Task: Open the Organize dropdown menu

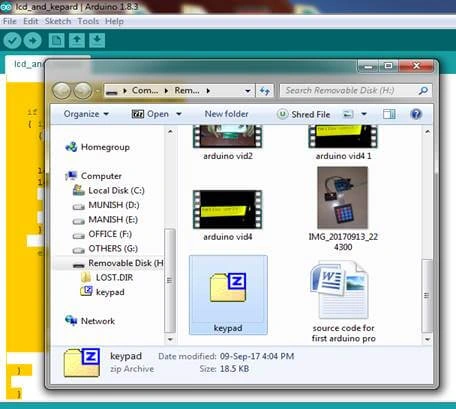Action: 86,114
